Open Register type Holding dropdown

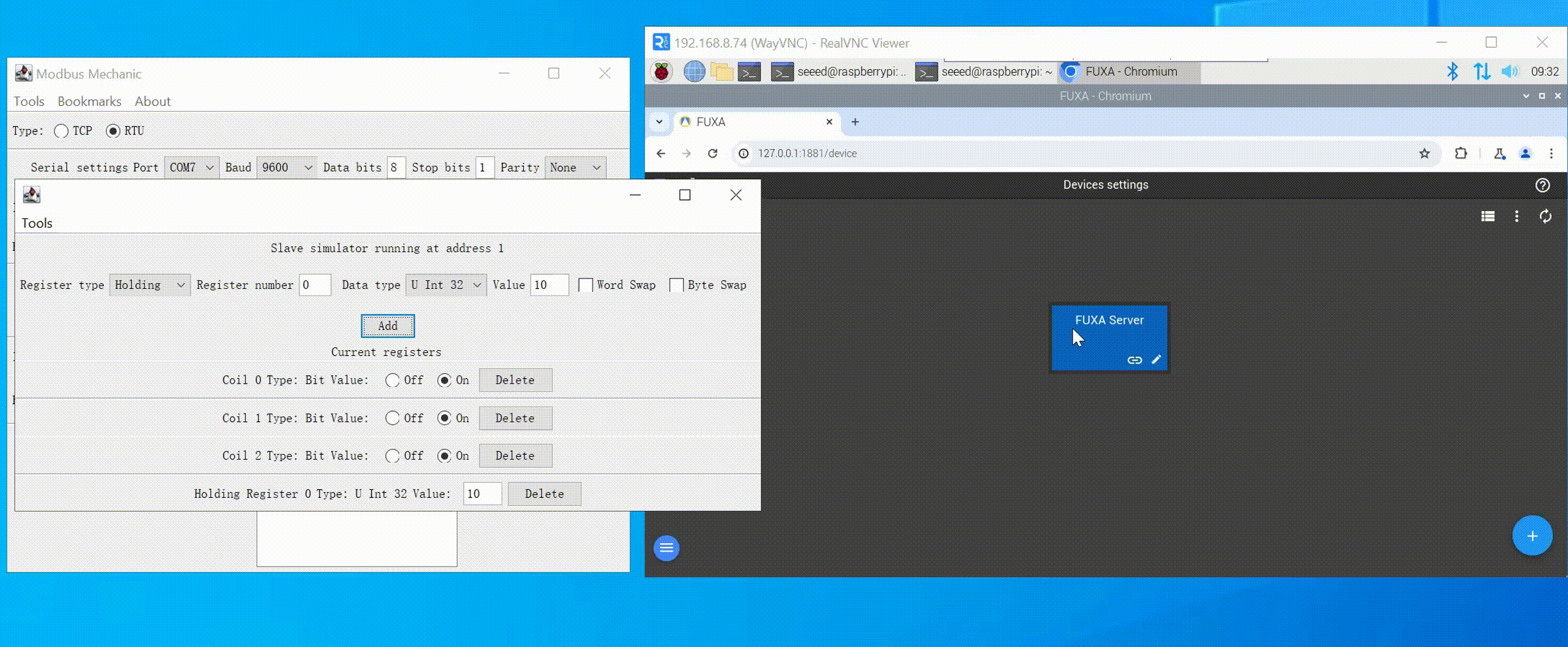point(150,285)
